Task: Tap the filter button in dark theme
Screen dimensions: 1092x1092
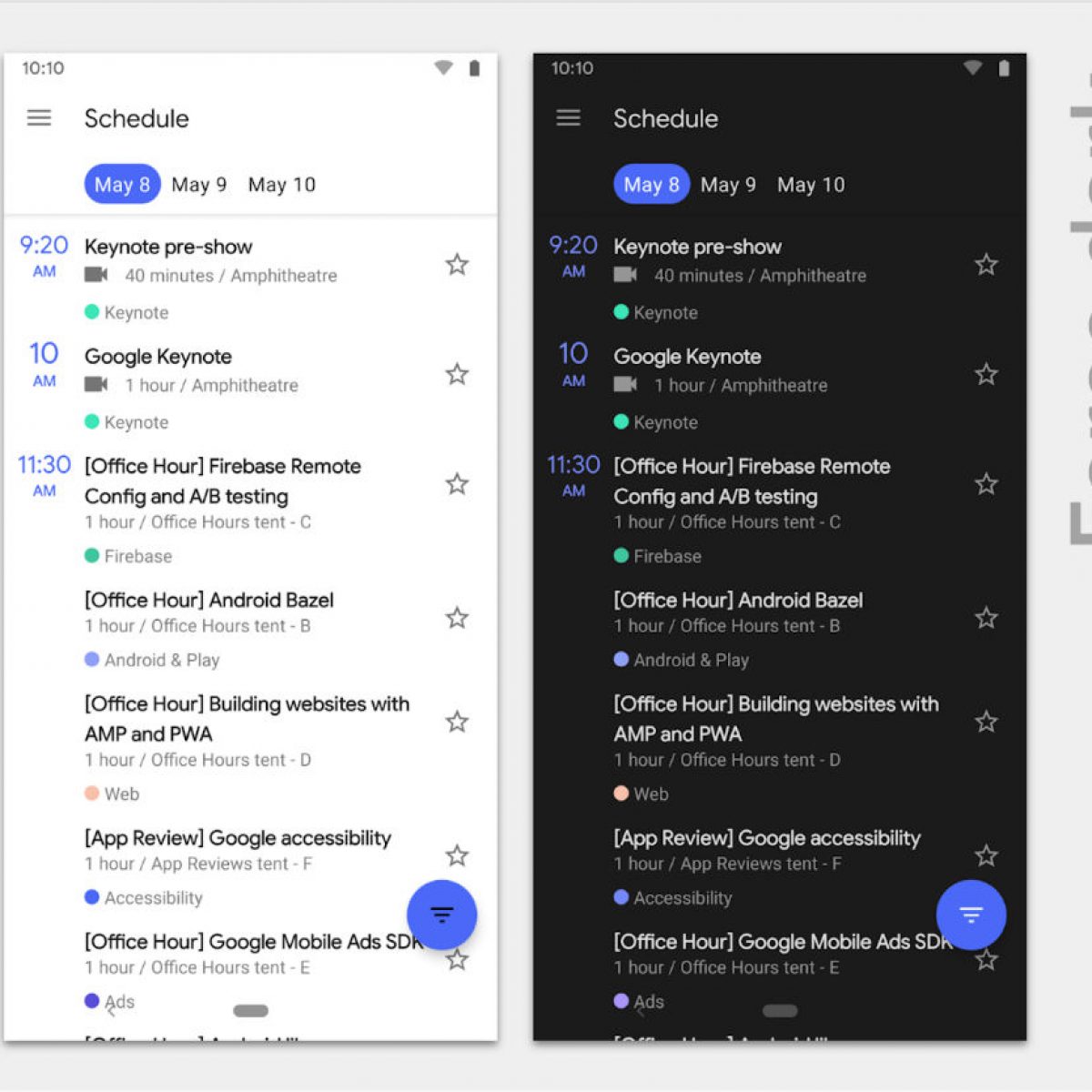Action: point(971,915)
